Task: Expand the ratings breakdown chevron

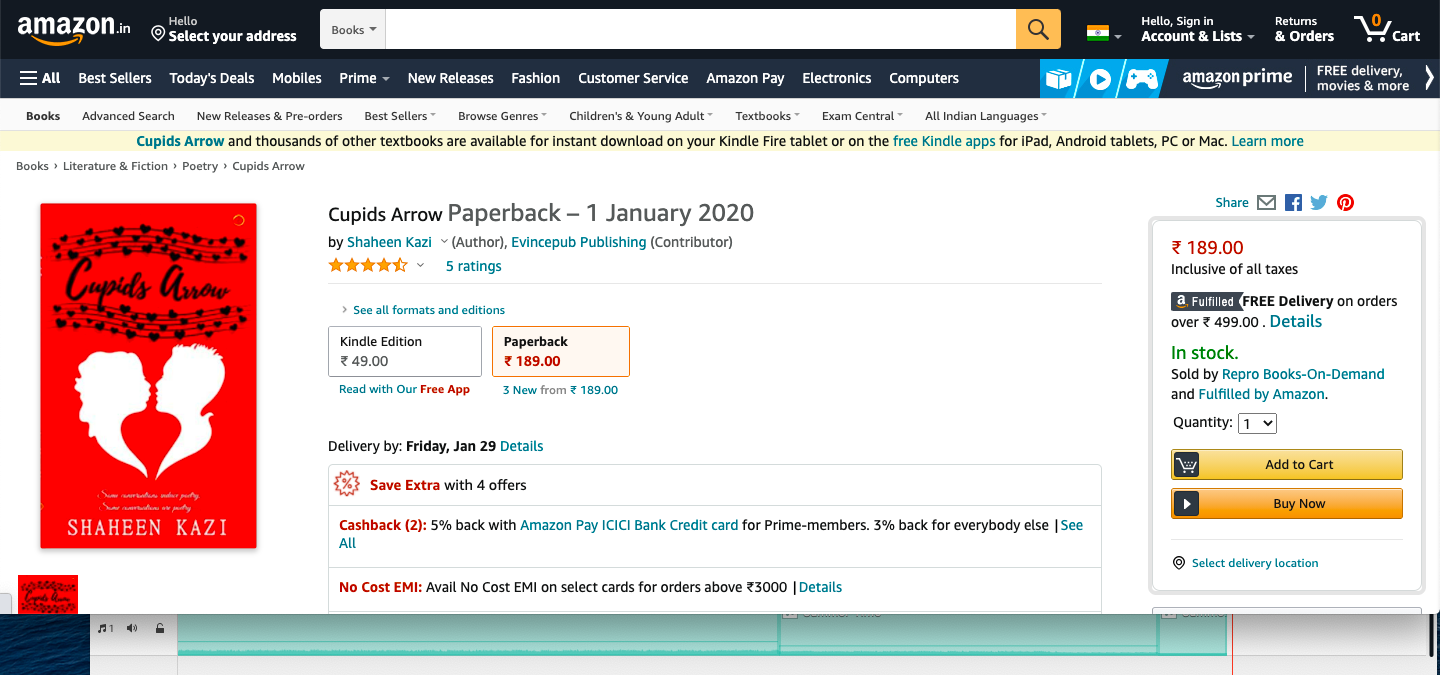Action: (x=420, y=266)
